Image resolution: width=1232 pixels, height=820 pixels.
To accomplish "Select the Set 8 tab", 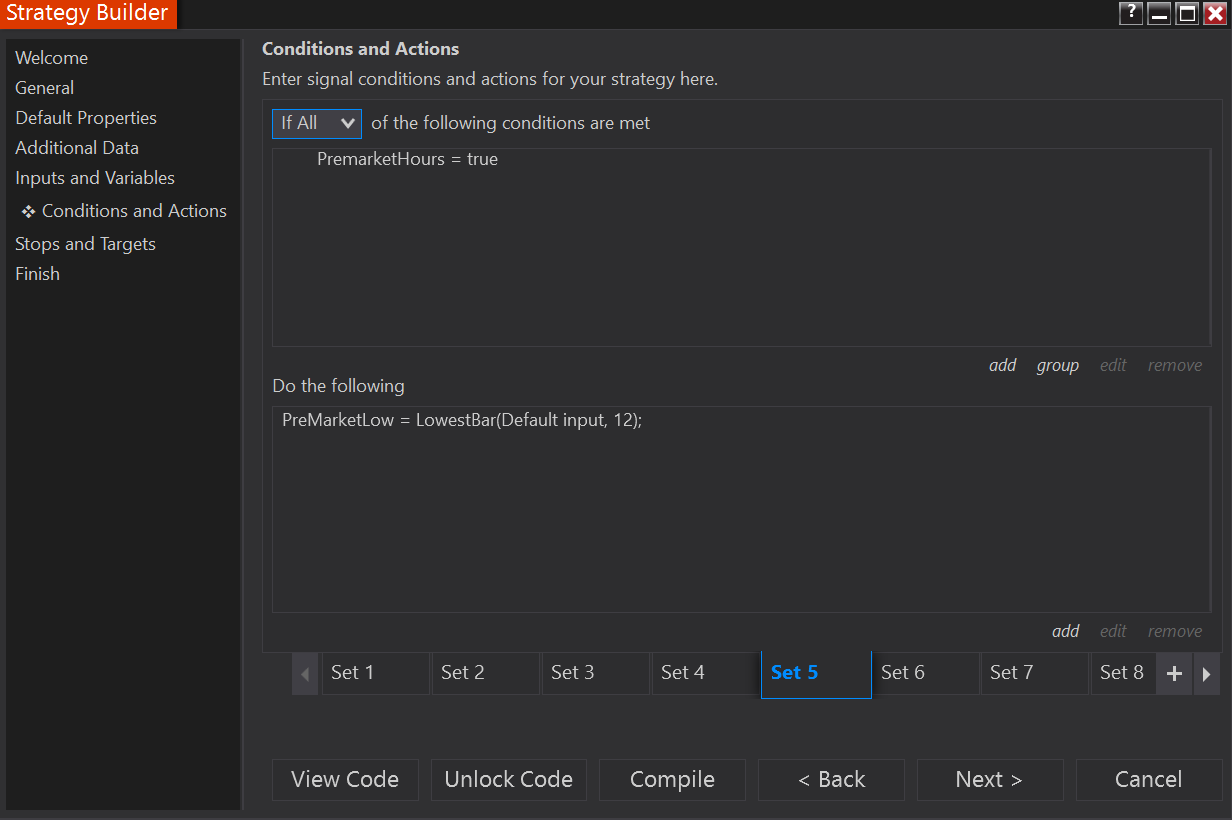I will (x=1122, y=673).
